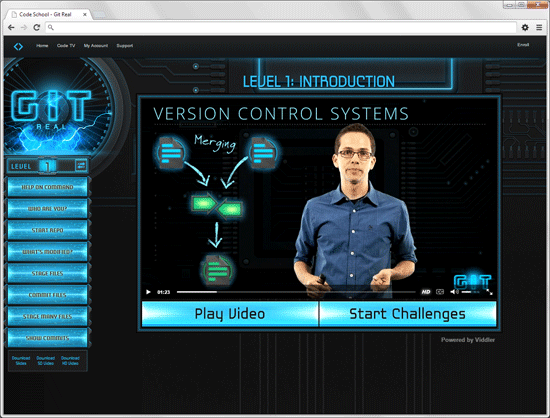550x418 pixels.
Task: Open the Code TV menu item
Action: coord(66,46)
